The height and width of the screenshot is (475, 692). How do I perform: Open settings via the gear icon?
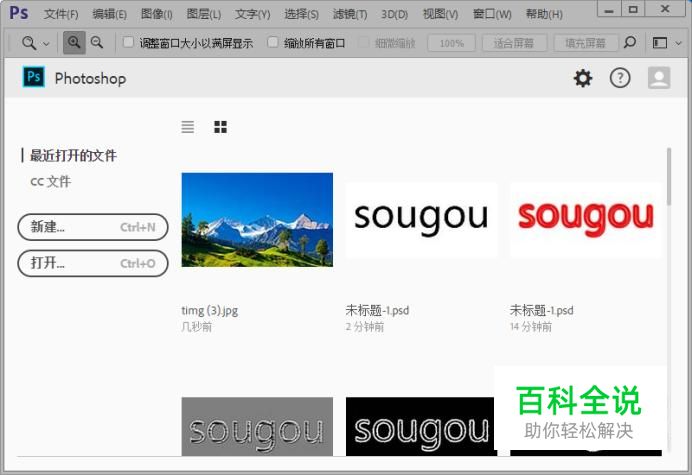coord(583,78)
